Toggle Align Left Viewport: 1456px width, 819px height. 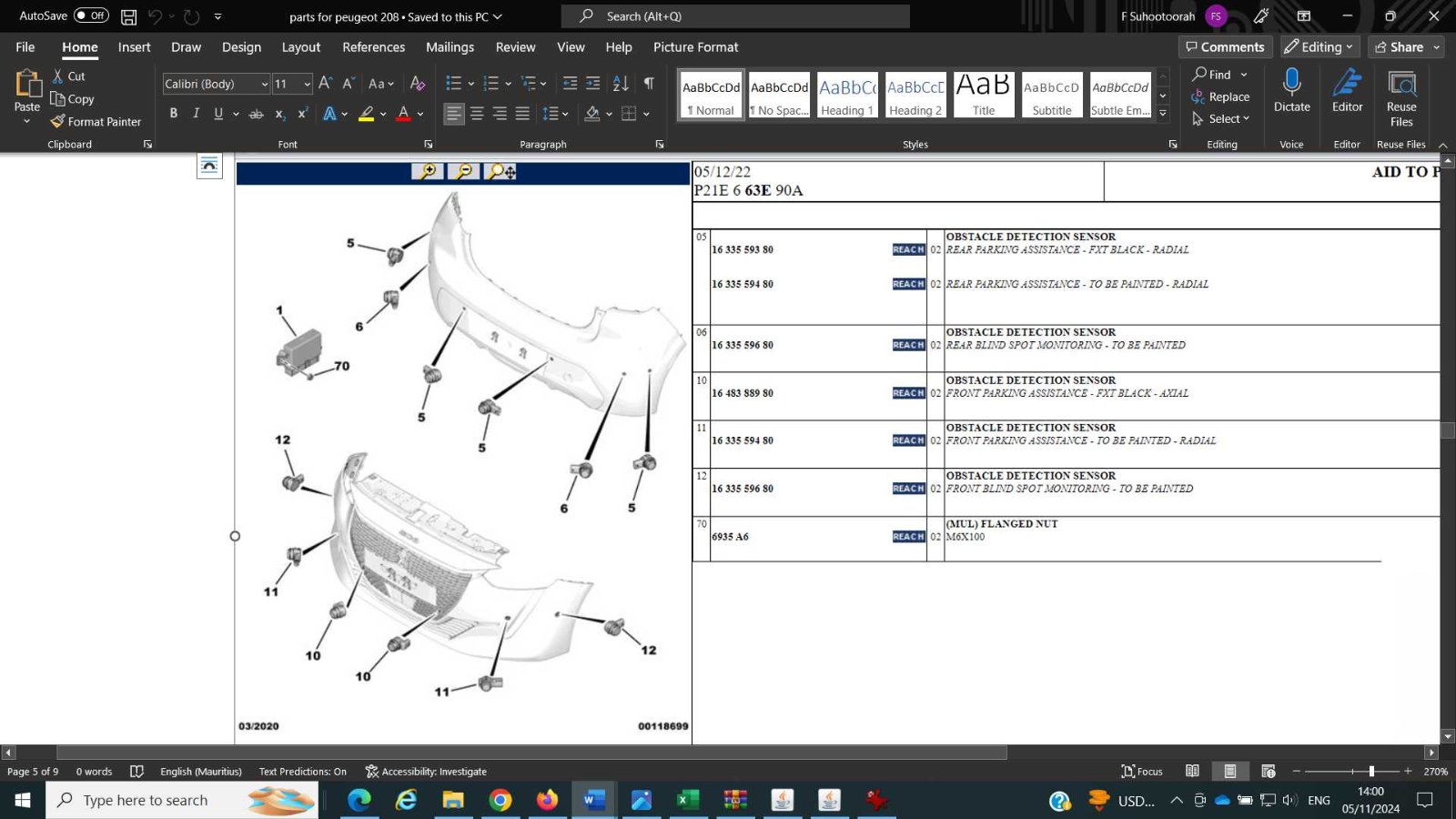pyautogui.click(x=454, y=114)
